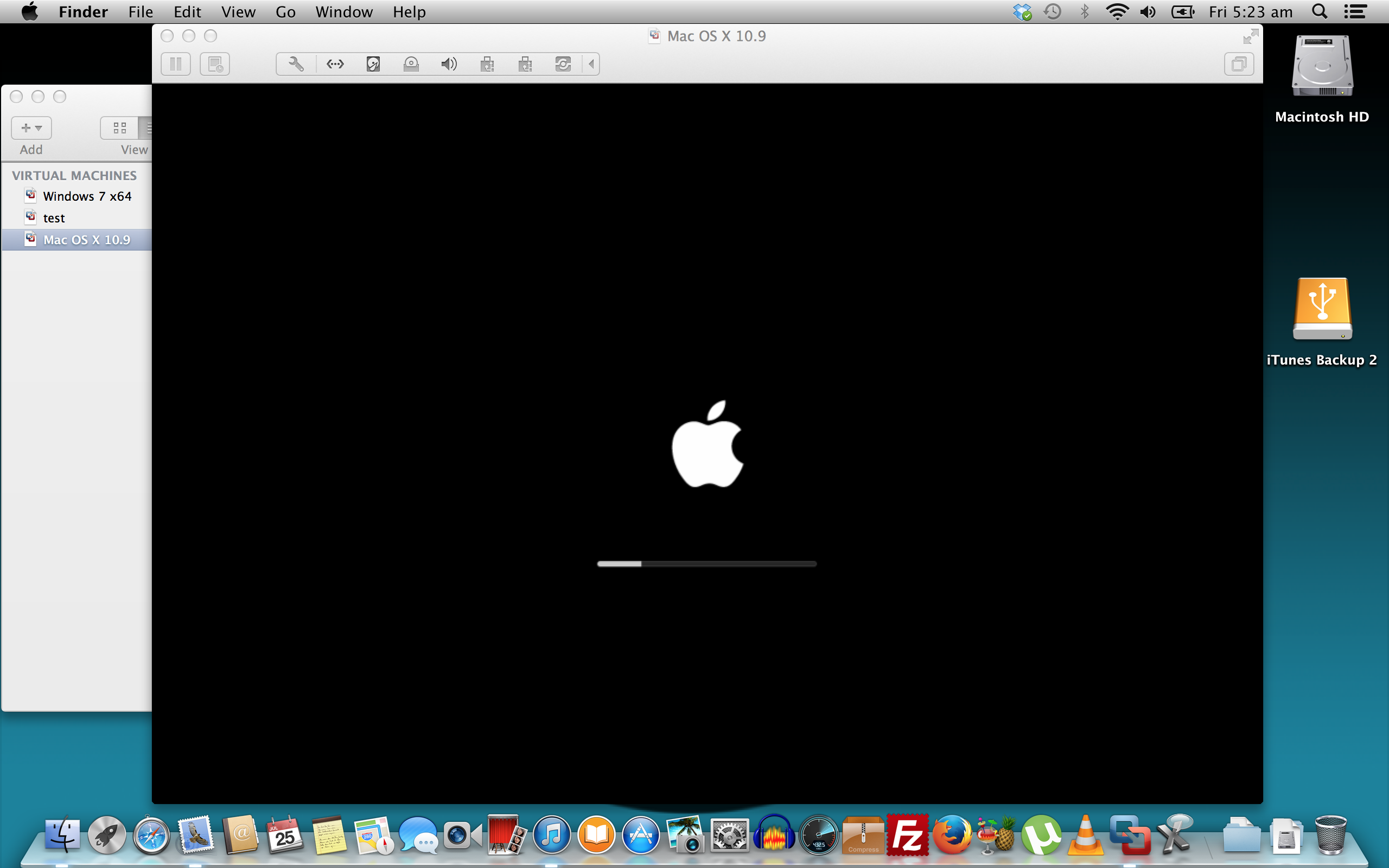The height and width of the screenshot is (868, 1389).
Task: Open the App Store from the Dock
Action: click(641, 835)
